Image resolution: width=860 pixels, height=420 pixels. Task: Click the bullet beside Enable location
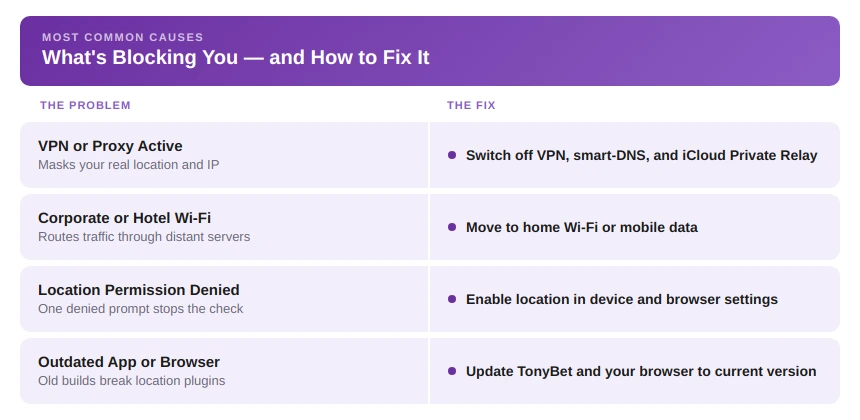point(452,299)
